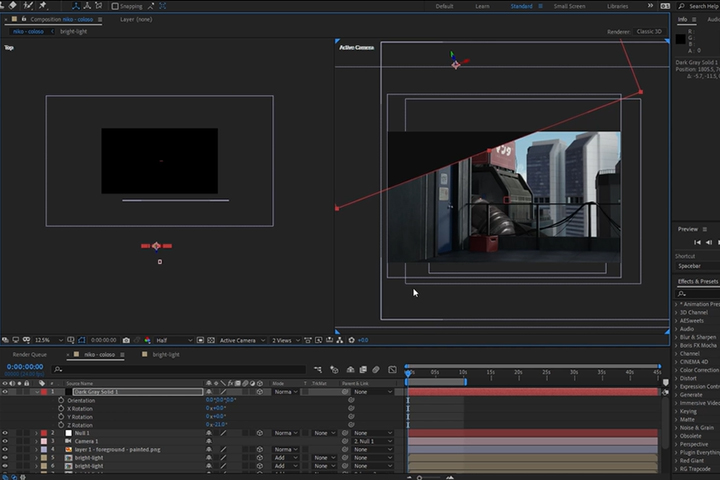This screenshot has height=480, width=720.
Task: Switch to the Default workspace
Action: 444,6
